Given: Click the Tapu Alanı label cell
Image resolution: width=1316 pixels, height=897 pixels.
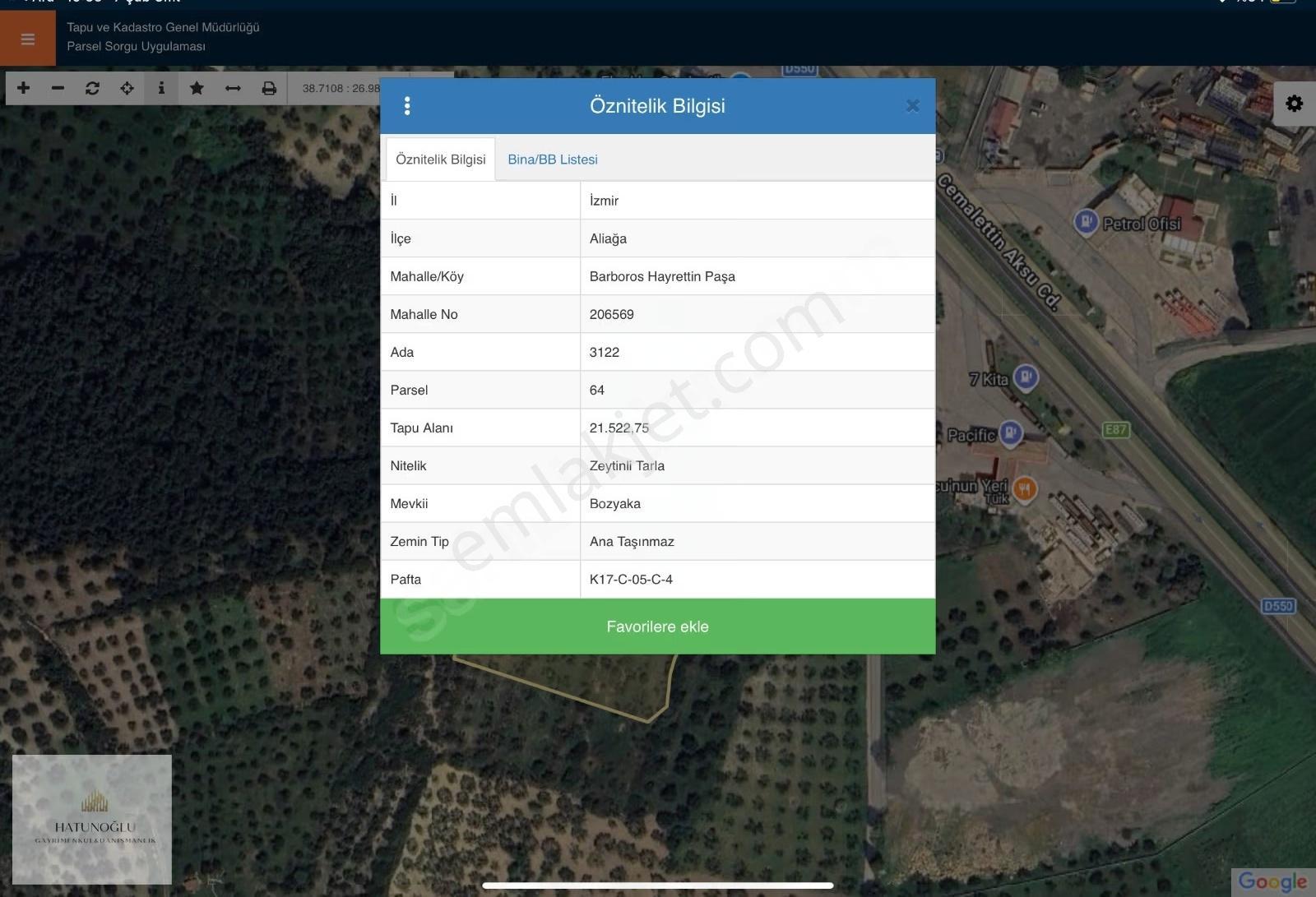Looking at the screenshot, I should (480, 428).
